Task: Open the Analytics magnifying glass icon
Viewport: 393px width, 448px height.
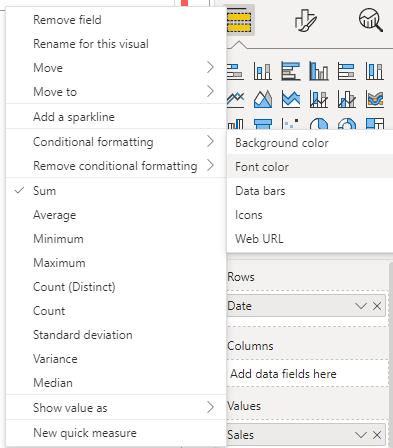Action: tap(371, 20)
